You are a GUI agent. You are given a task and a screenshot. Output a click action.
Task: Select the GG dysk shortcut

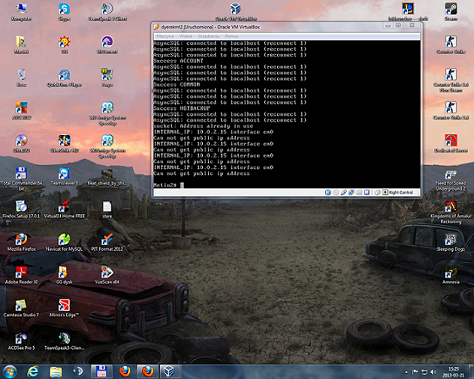[64, 275]
